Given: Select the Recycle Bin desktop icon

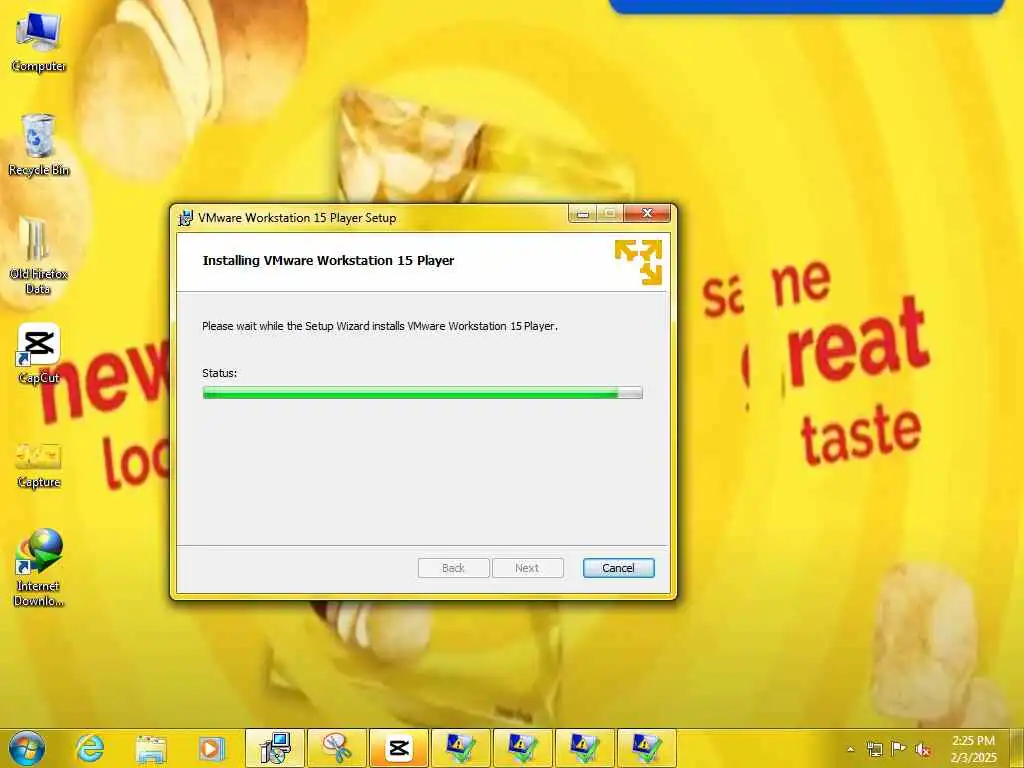Looking at the screenshot, I should (x=39, y=145).
